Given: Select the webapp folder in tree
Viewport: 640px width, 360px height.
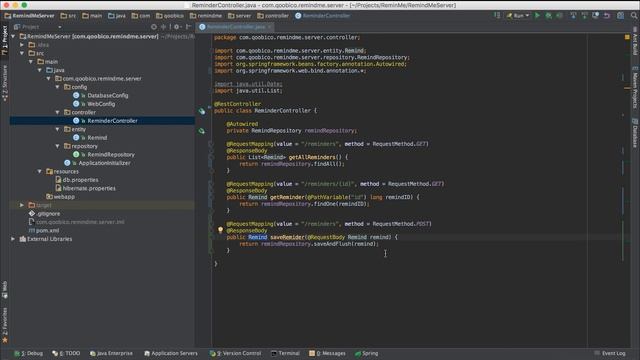Looking at the screenshot, I should [60, 197].
